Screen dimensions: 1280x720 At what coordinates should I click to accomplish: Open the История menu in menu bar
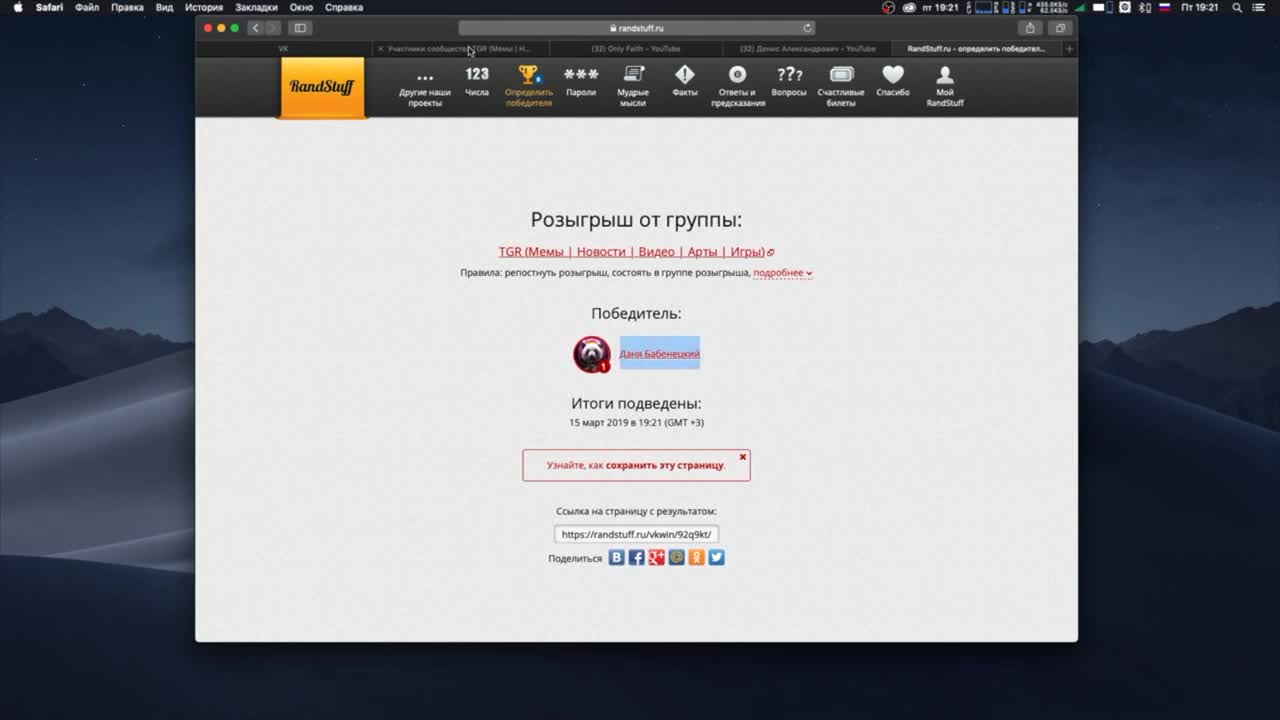tap(203, 7)
